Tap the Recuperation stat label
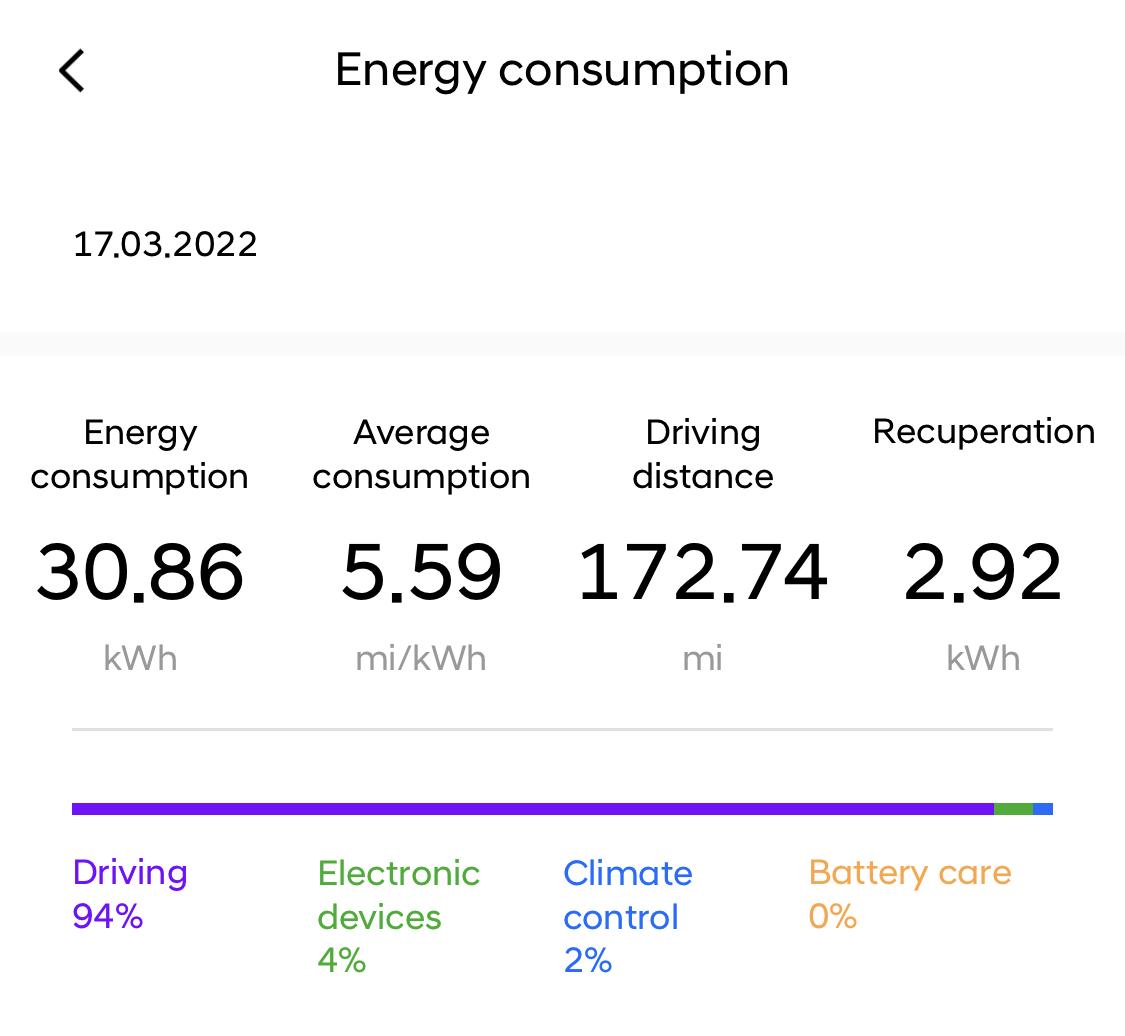This screenshot has width=1125, height=1036. click(983, 432)
